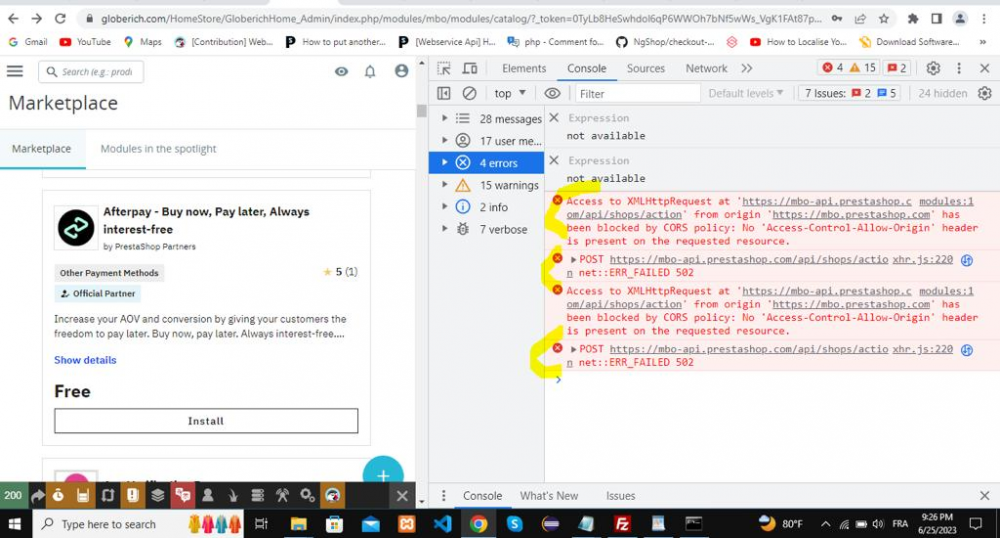Open the Default levels dropdown

coord(746,93)
